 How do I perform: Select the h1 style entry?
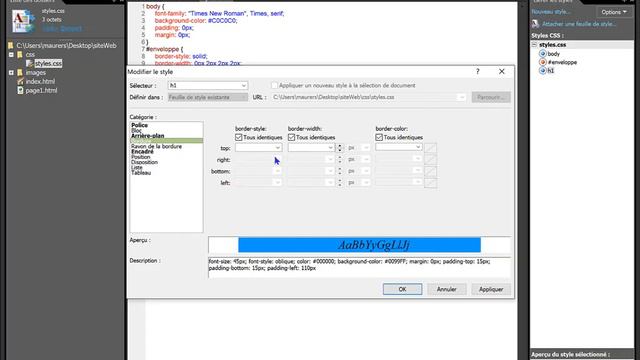551,71
